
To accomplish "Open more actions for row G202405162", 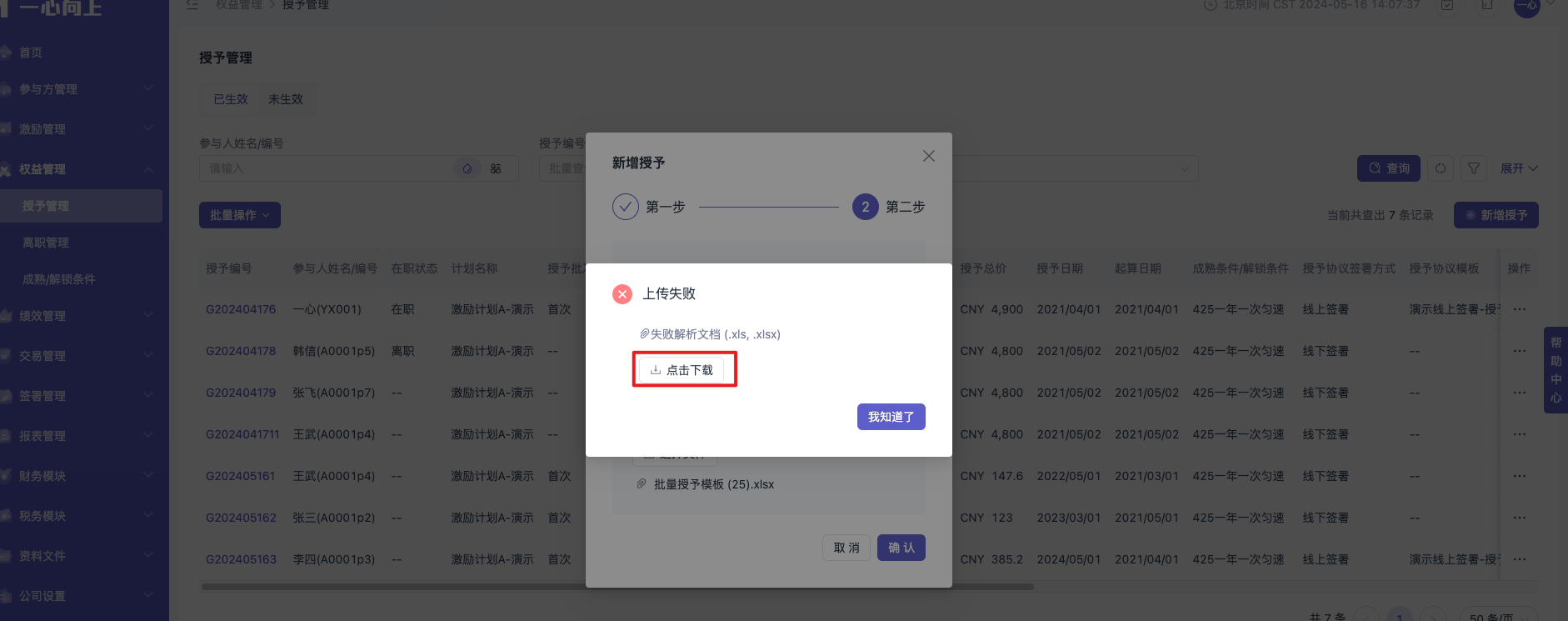I will click(x=1520, y=518).
